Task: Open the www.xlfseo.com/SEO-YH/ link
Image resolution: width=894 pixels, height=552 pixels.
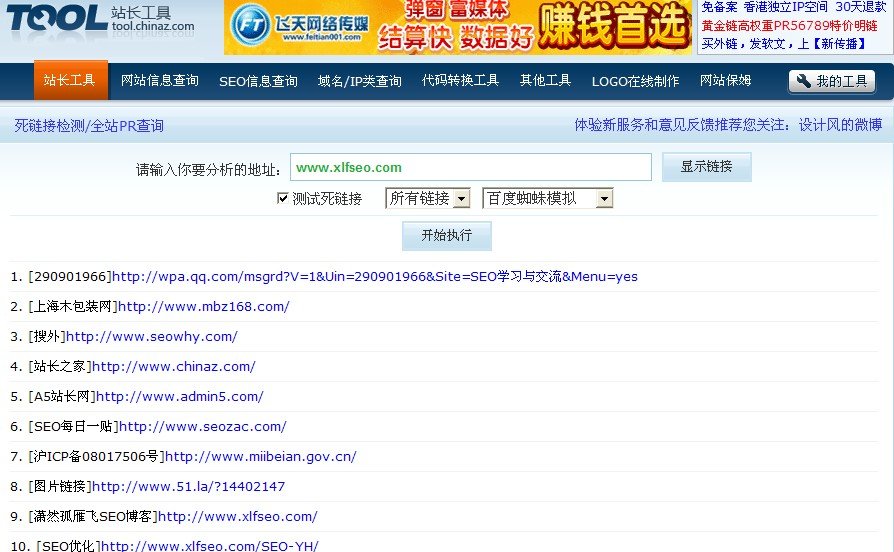Action: (209, 546)
